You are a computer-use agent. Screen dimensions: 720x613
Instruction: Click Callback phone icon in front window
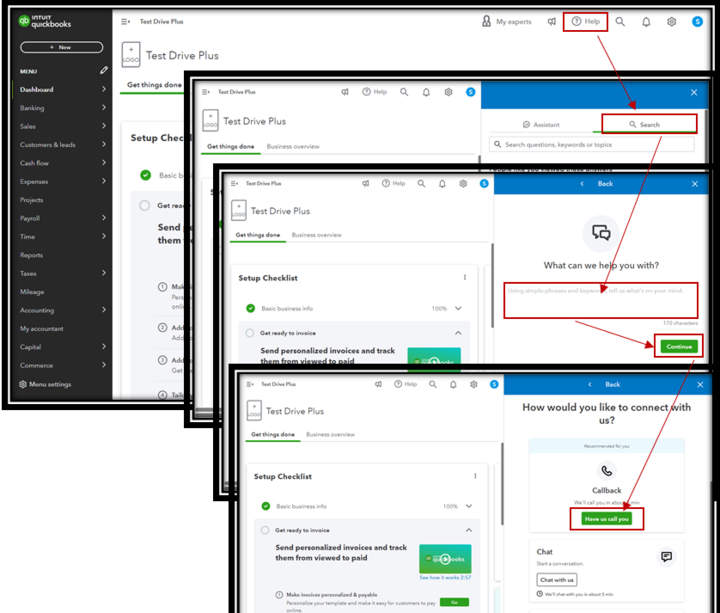coord(607,471)
